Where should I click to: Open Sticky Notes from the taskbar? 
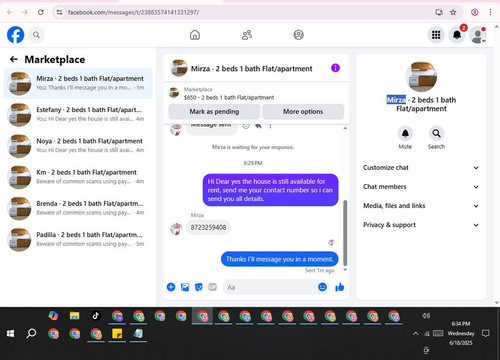[x=117, y=333]
